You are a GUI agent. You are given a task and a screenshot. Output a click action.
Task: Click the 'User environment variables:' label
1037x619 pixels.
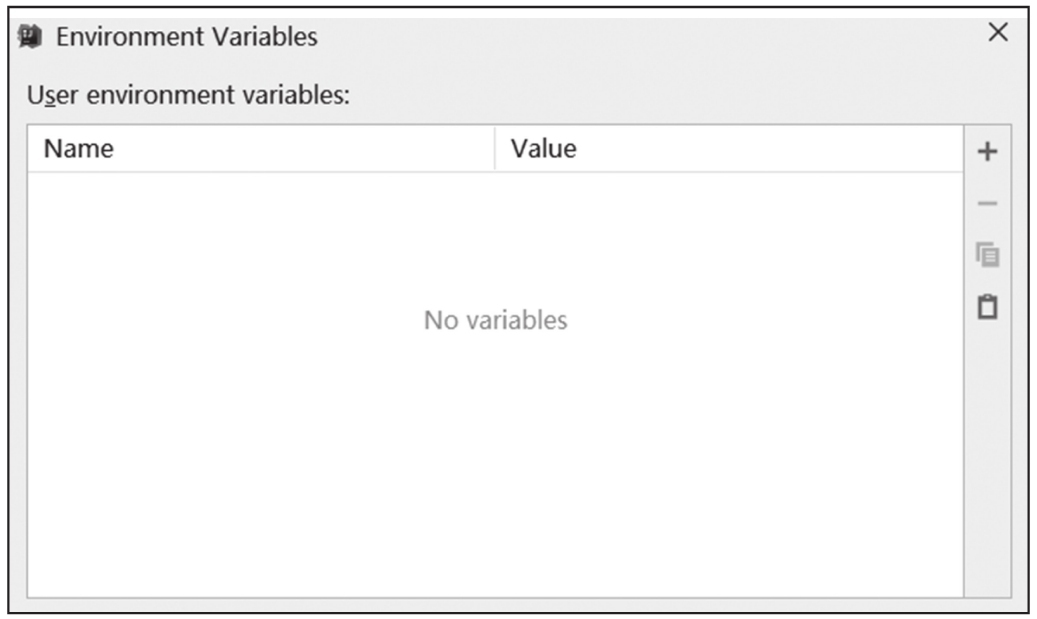[x=188, y=95]
